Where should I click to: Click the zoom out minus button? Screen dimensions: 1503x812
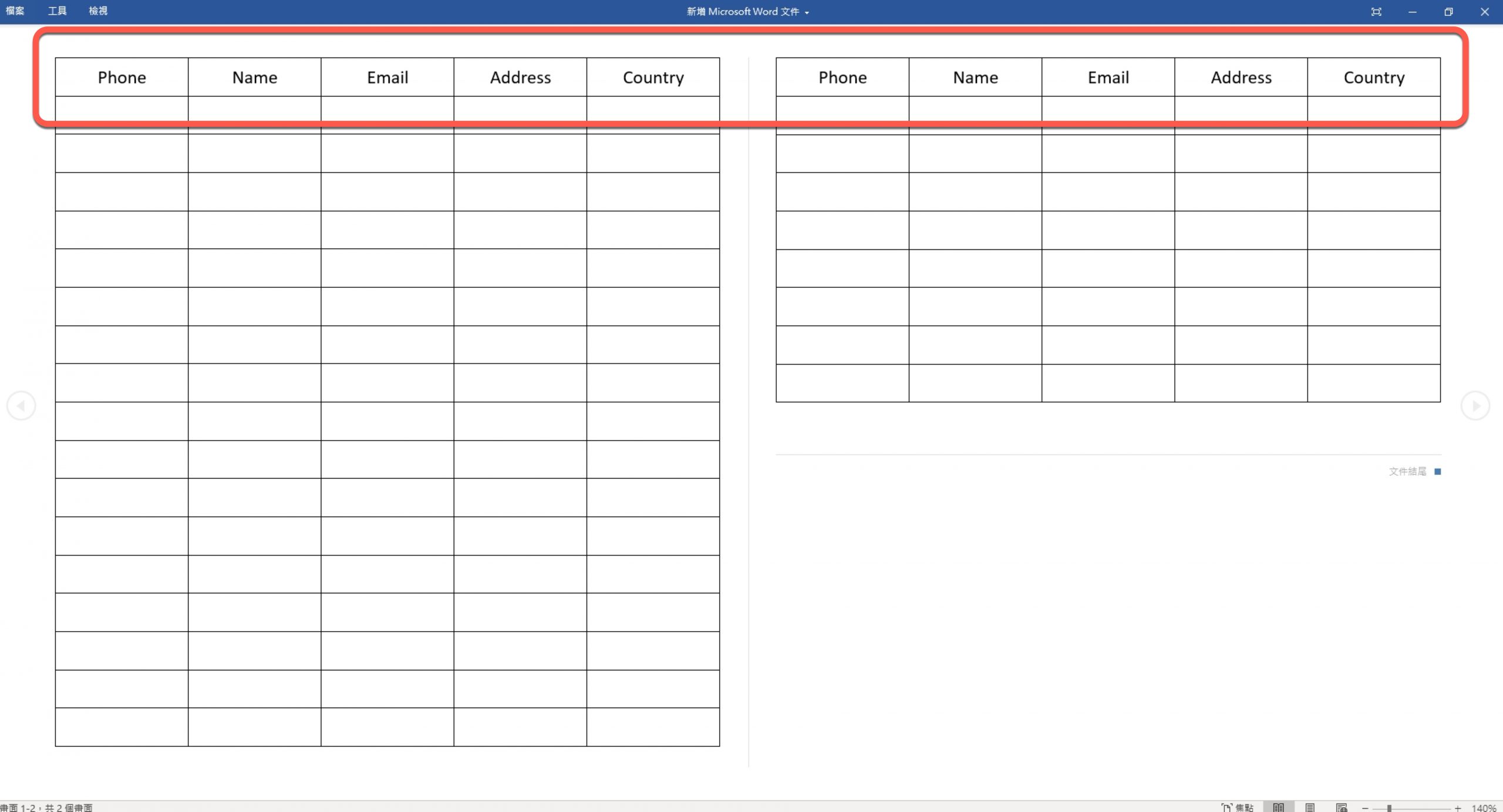1366,808
